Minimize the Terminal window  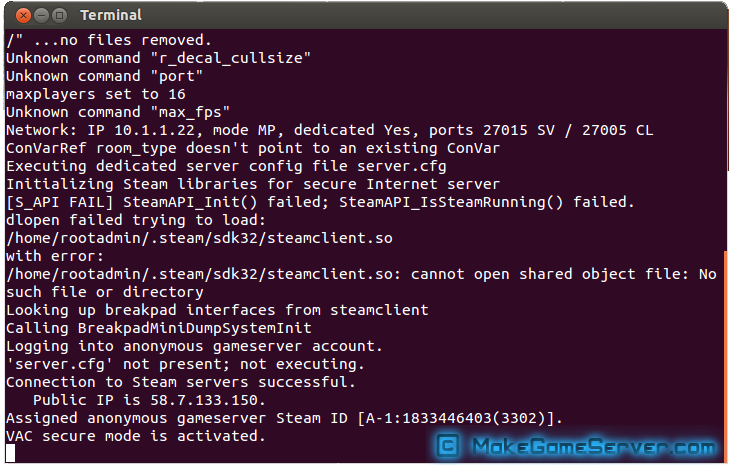(x=41, y=16)
